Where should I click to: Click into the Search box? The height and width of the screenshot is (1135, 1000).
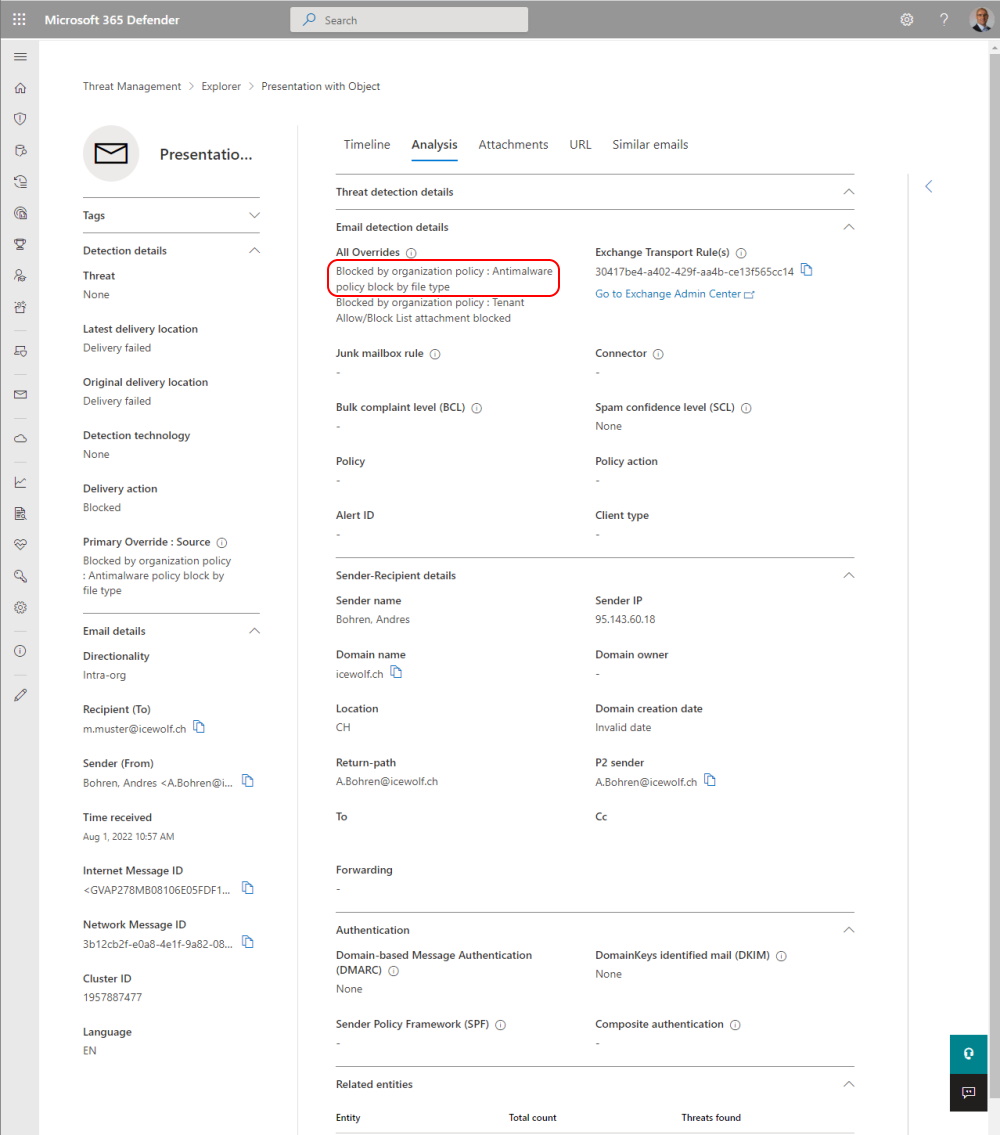tap(409, 20)
